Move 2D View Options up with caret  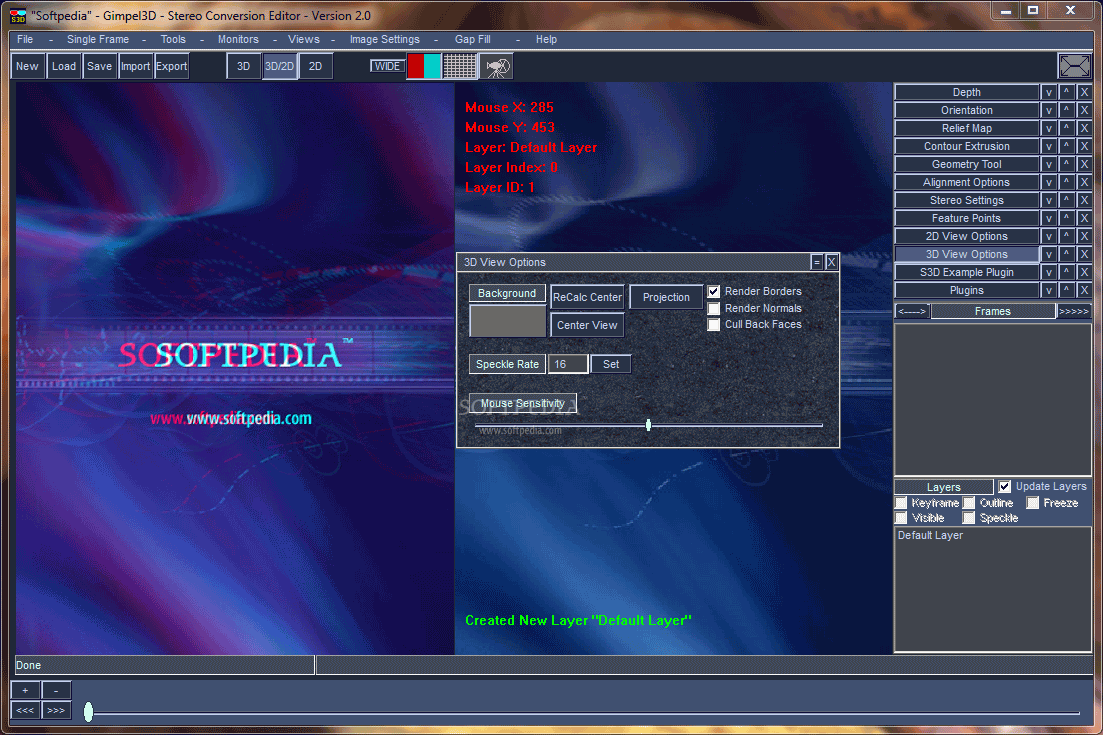tap(1066, 236)
